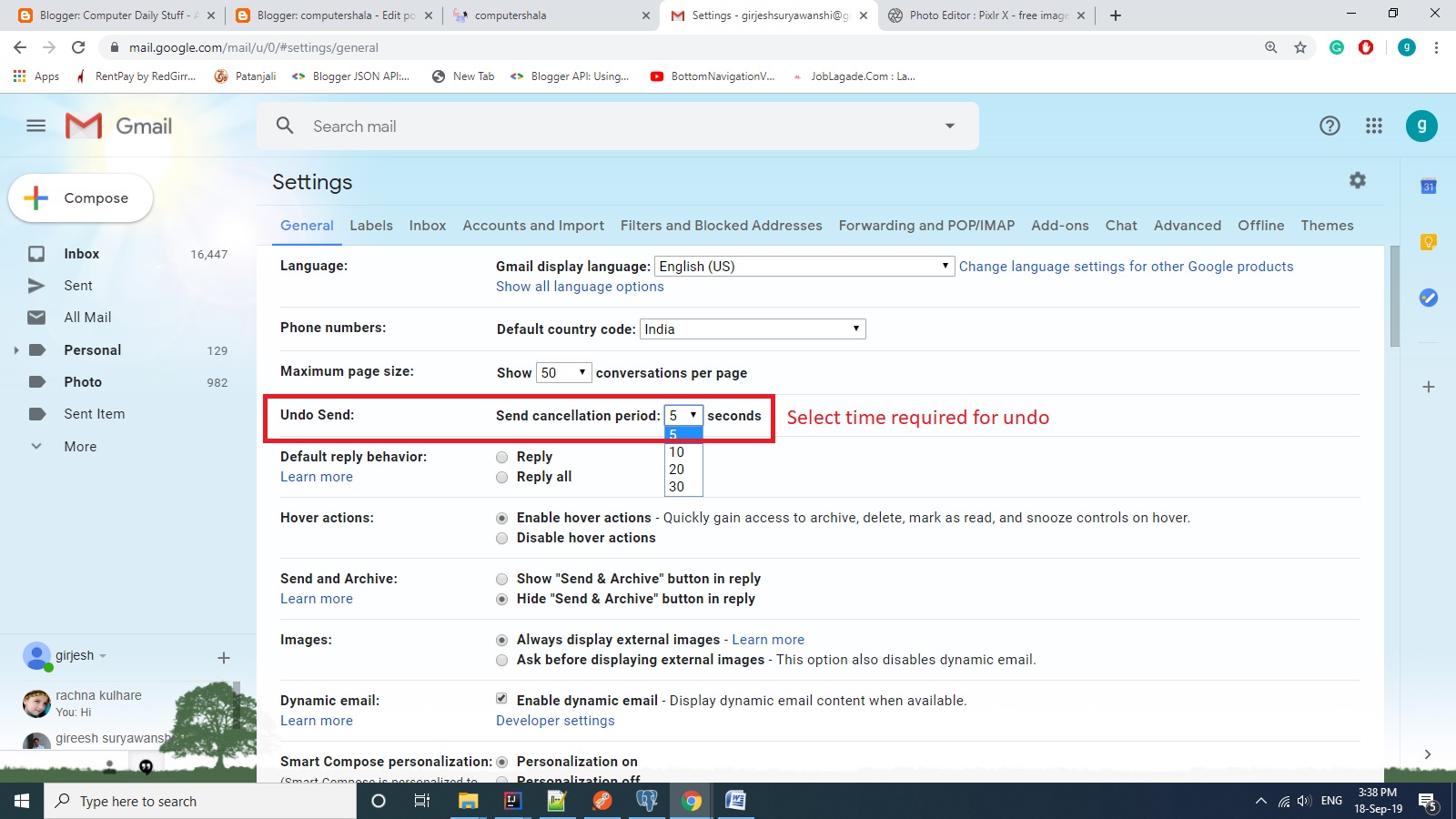Switch to the Labels settings tab
The width and height of the screenshot is (1456, 819).
click(371, 226)
